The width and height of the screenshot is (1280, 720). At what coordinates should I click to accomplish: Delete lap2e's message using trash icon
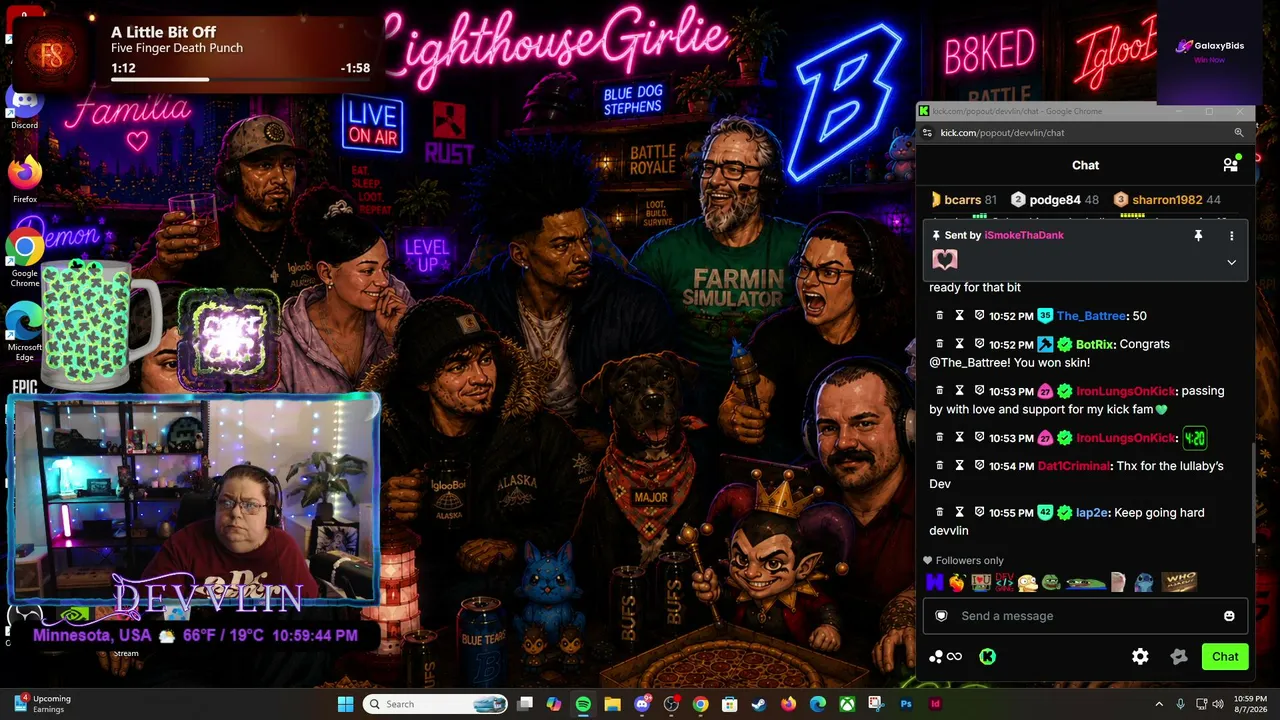939,513
